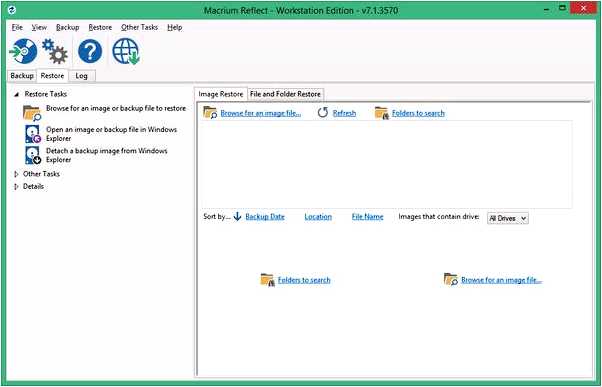Click the 'Images that contain drive:' label
Screen dimensions: 602x387
439,217
